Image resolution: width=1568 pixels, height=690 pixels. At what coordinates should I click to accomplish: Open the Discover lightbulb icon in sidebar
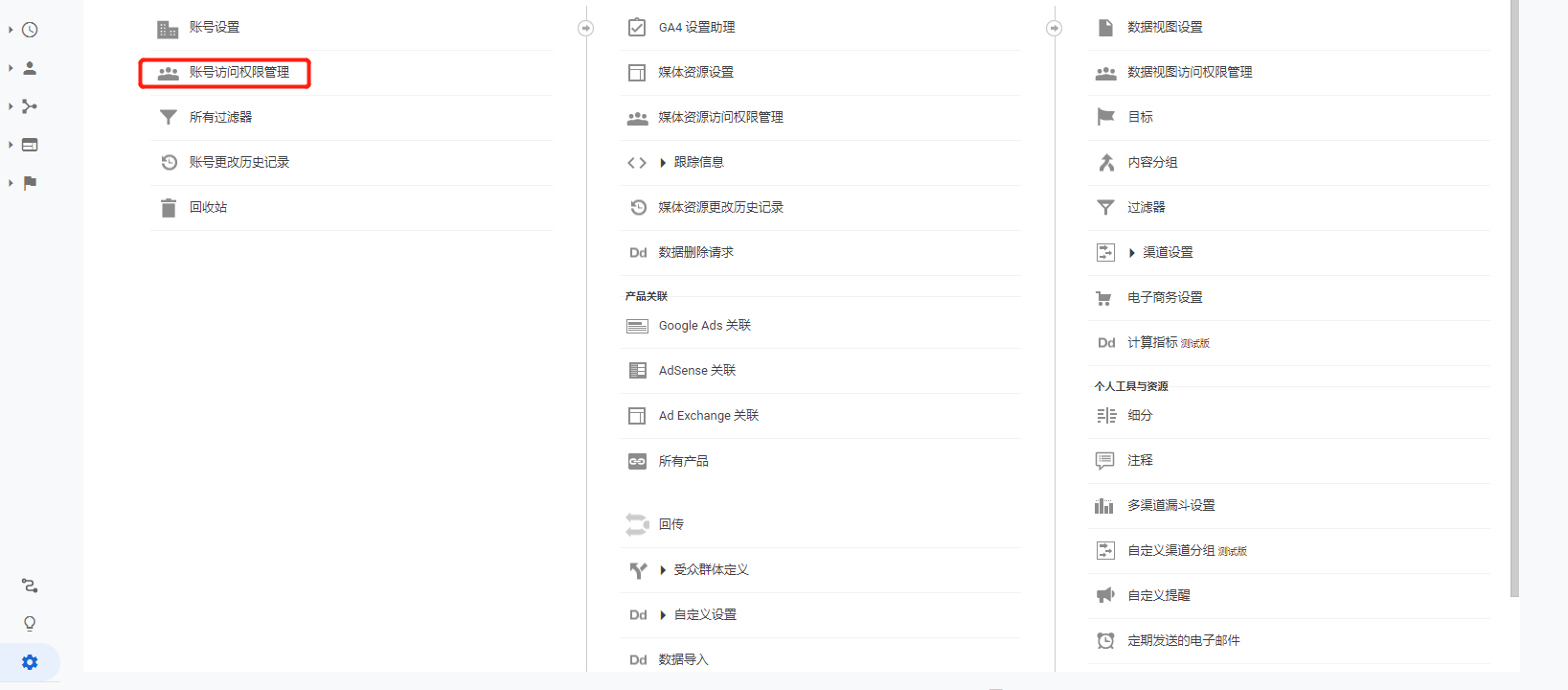point(30,624)
